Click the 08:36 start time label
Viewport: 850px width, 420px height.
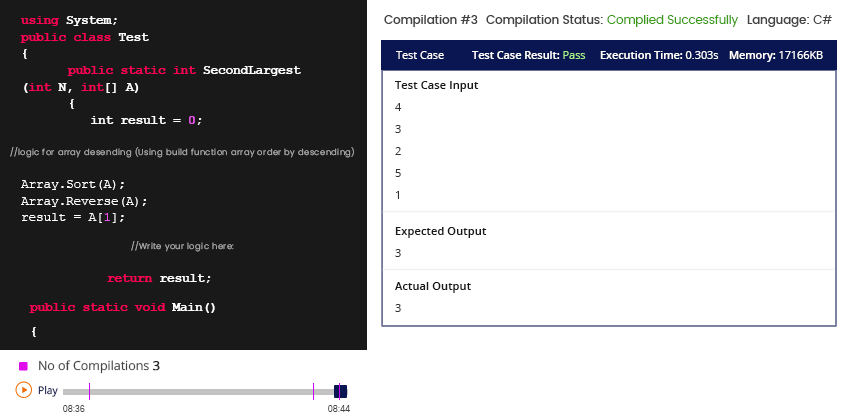(74, 409)
